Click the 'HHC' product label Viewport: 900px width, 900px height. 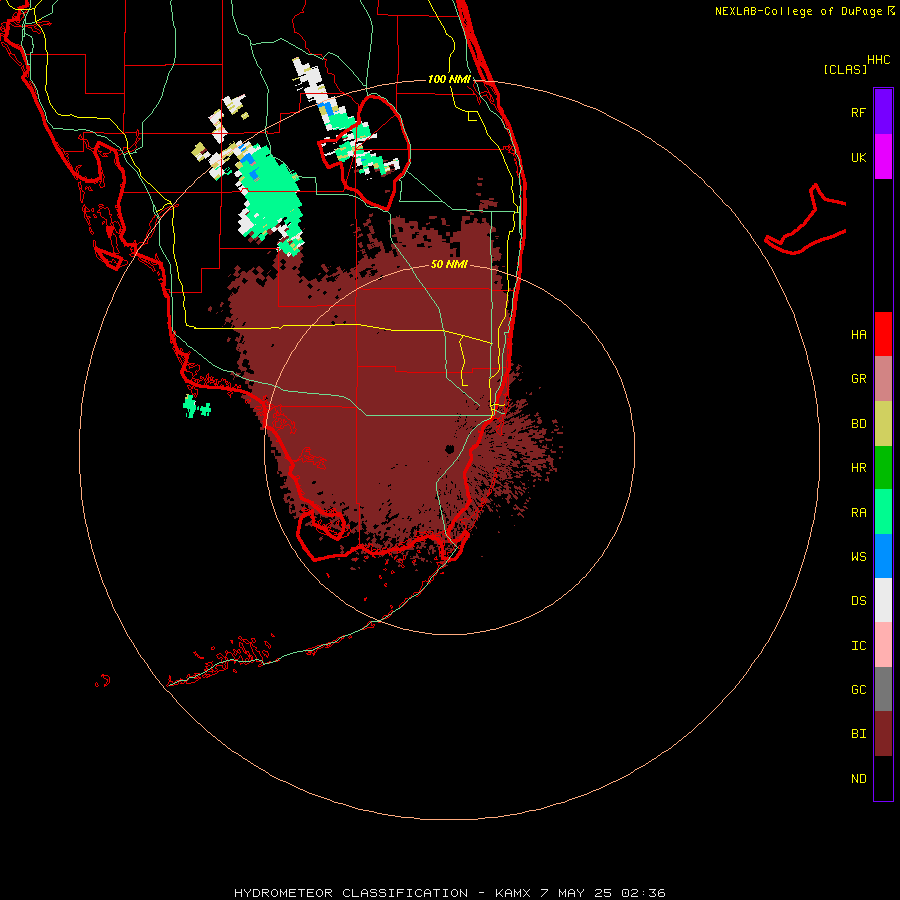coord(878,60)
